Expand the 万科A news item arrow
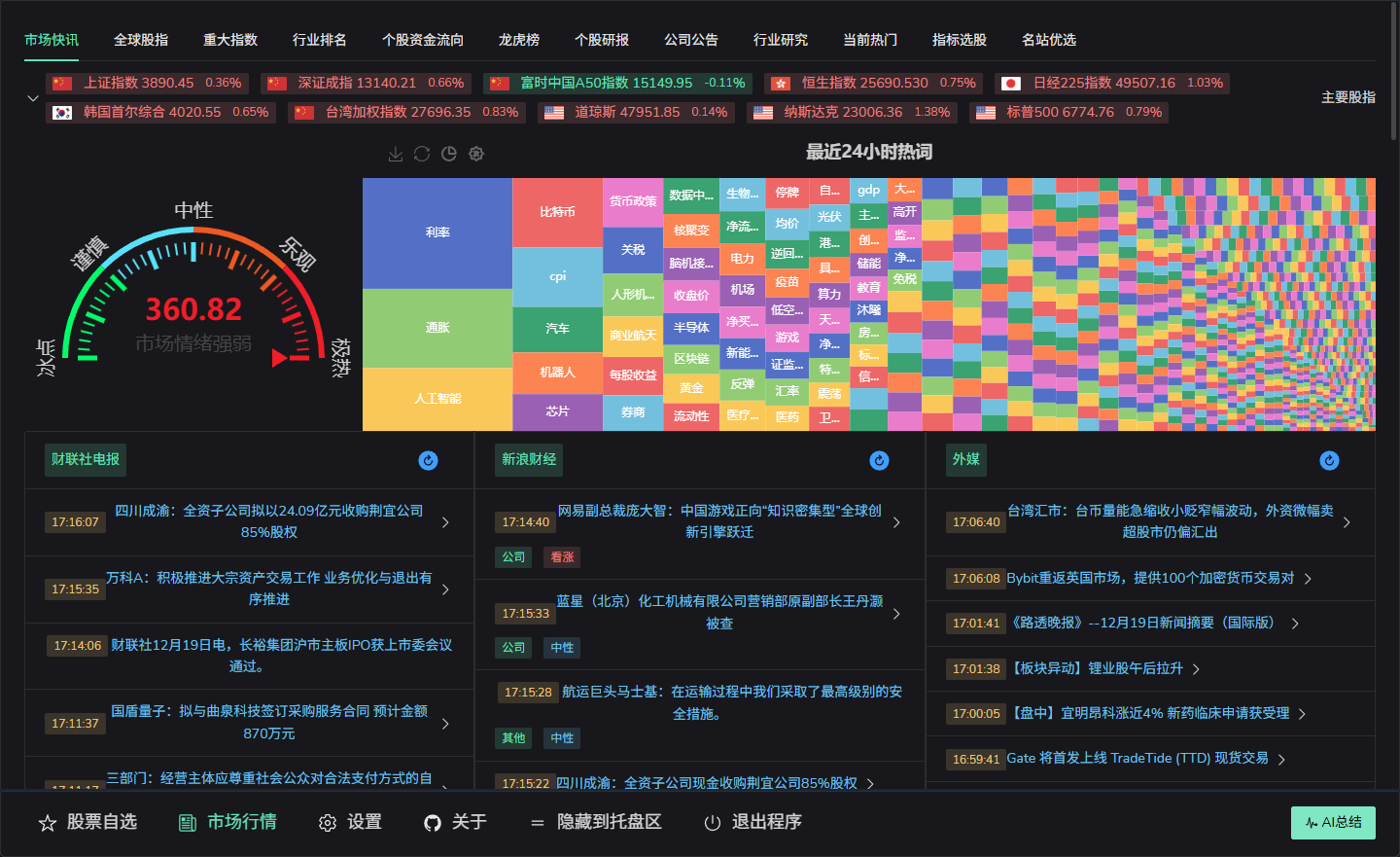Screen dimensions: 1400x857 click(x=445, y=589)
